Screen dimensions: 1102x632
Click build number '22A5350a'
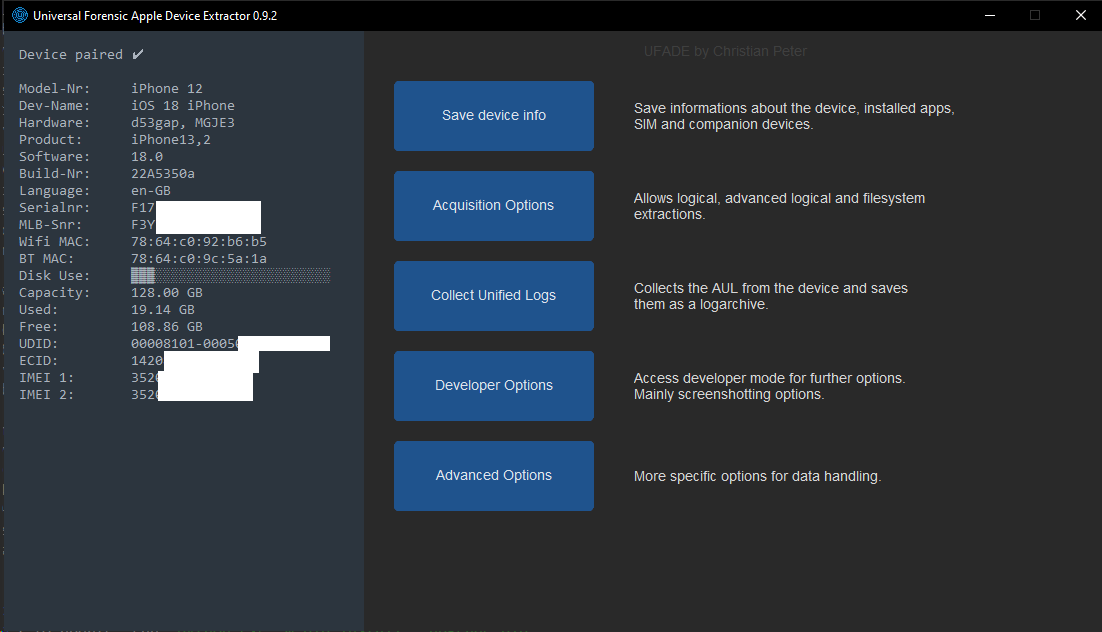click(x=163, y=174)
